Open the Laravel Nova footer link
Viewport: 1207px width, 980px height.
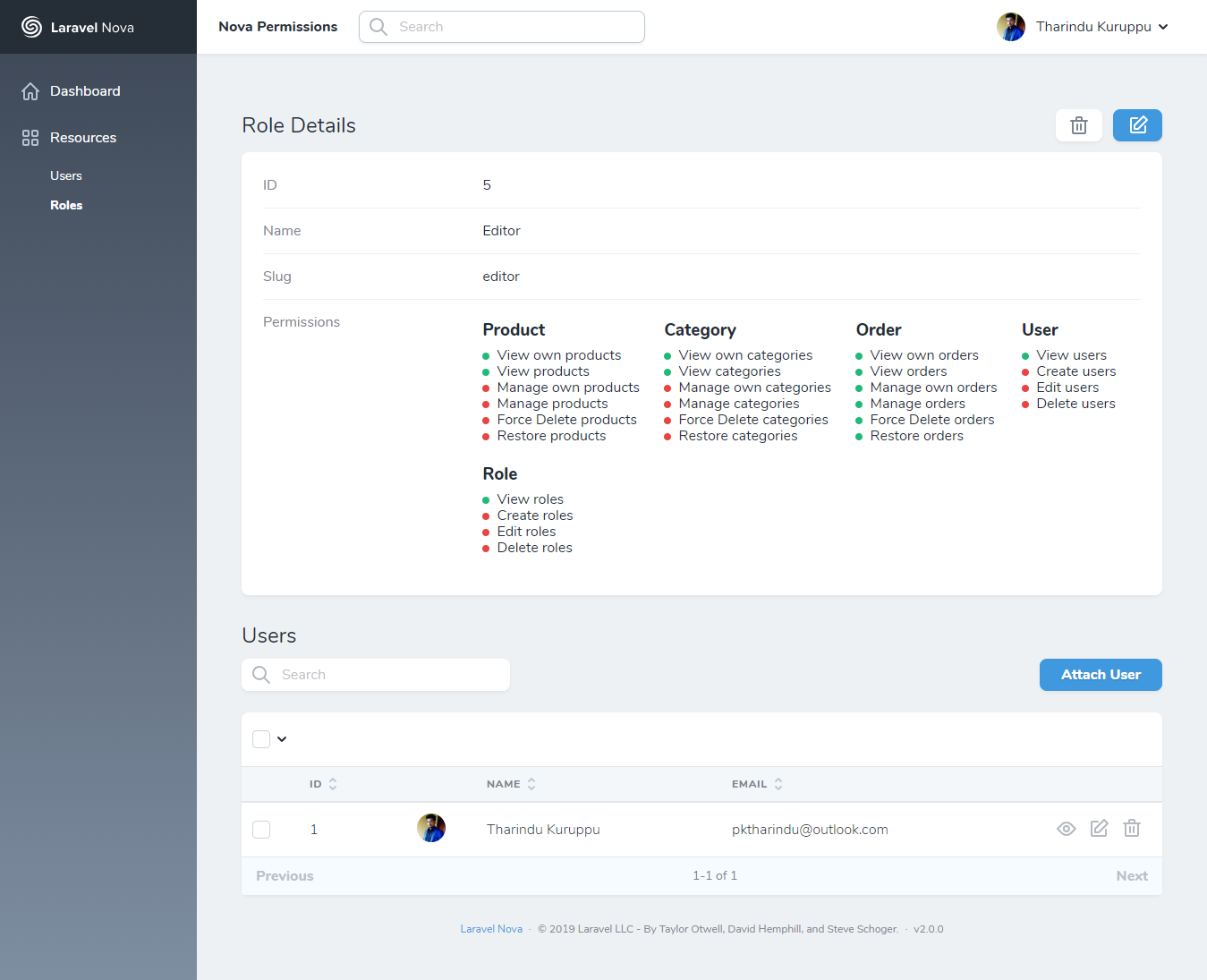click(491, 929)
